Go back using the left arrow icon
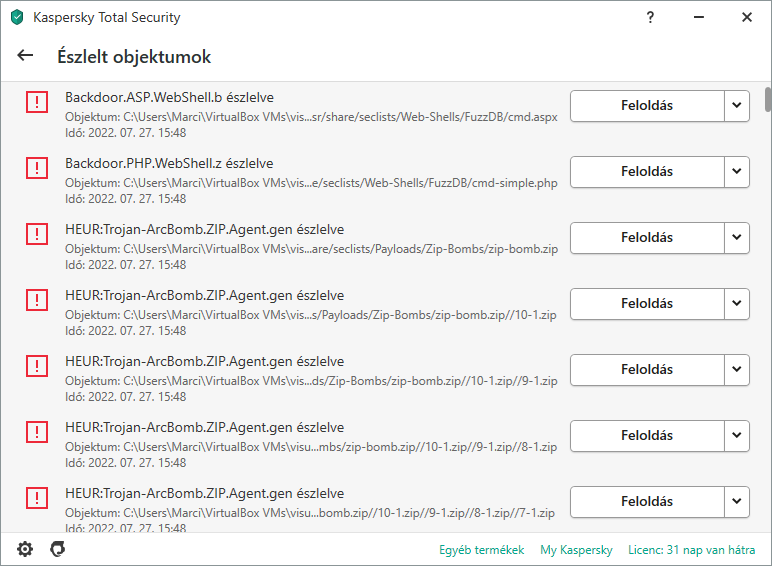Viewport: 772px width, 566px height. coord(25,55)
